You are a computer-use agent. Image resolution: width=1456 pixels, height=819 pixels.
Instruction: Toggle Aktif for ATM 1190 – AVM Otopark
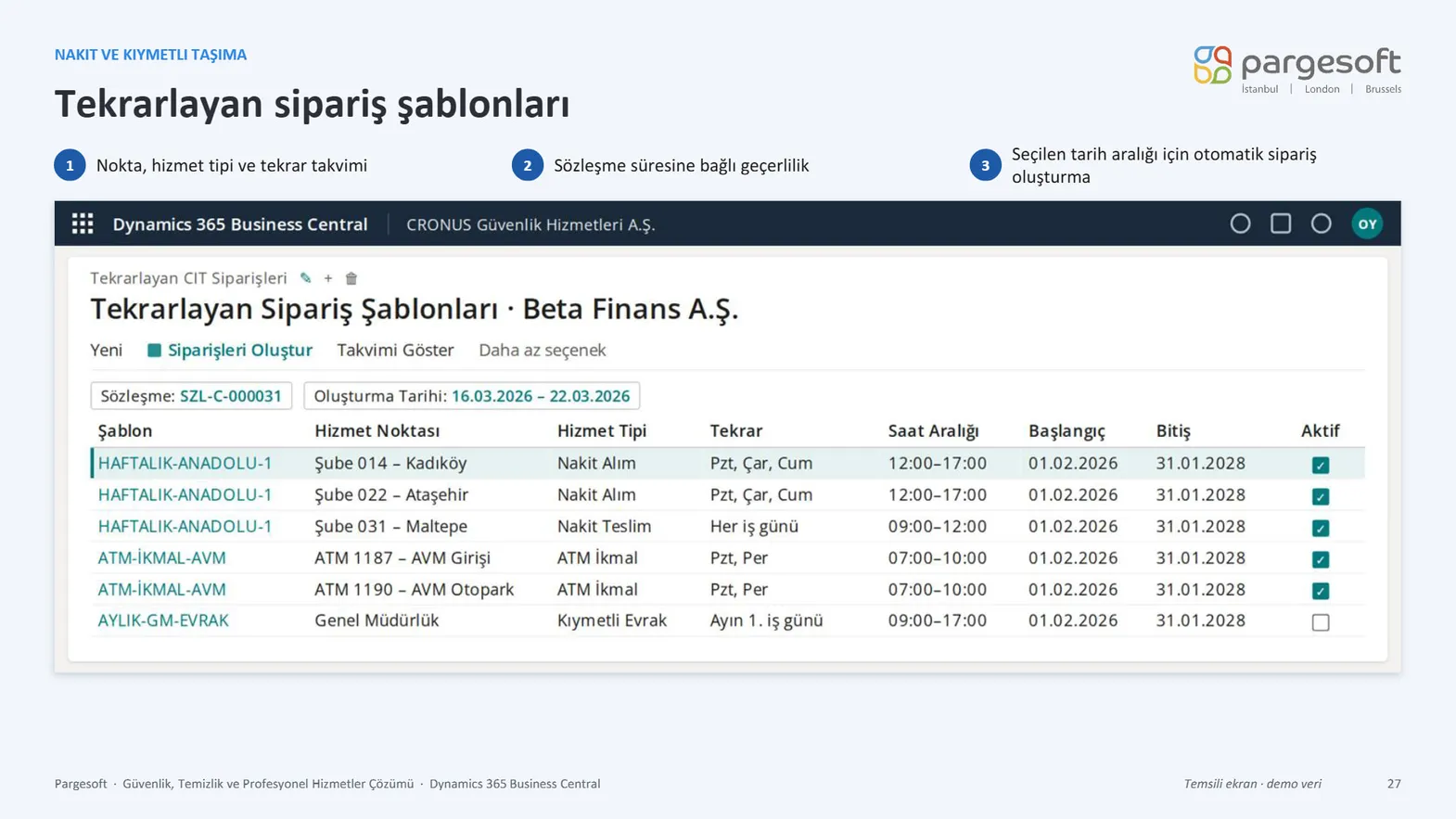point(1321,591)
